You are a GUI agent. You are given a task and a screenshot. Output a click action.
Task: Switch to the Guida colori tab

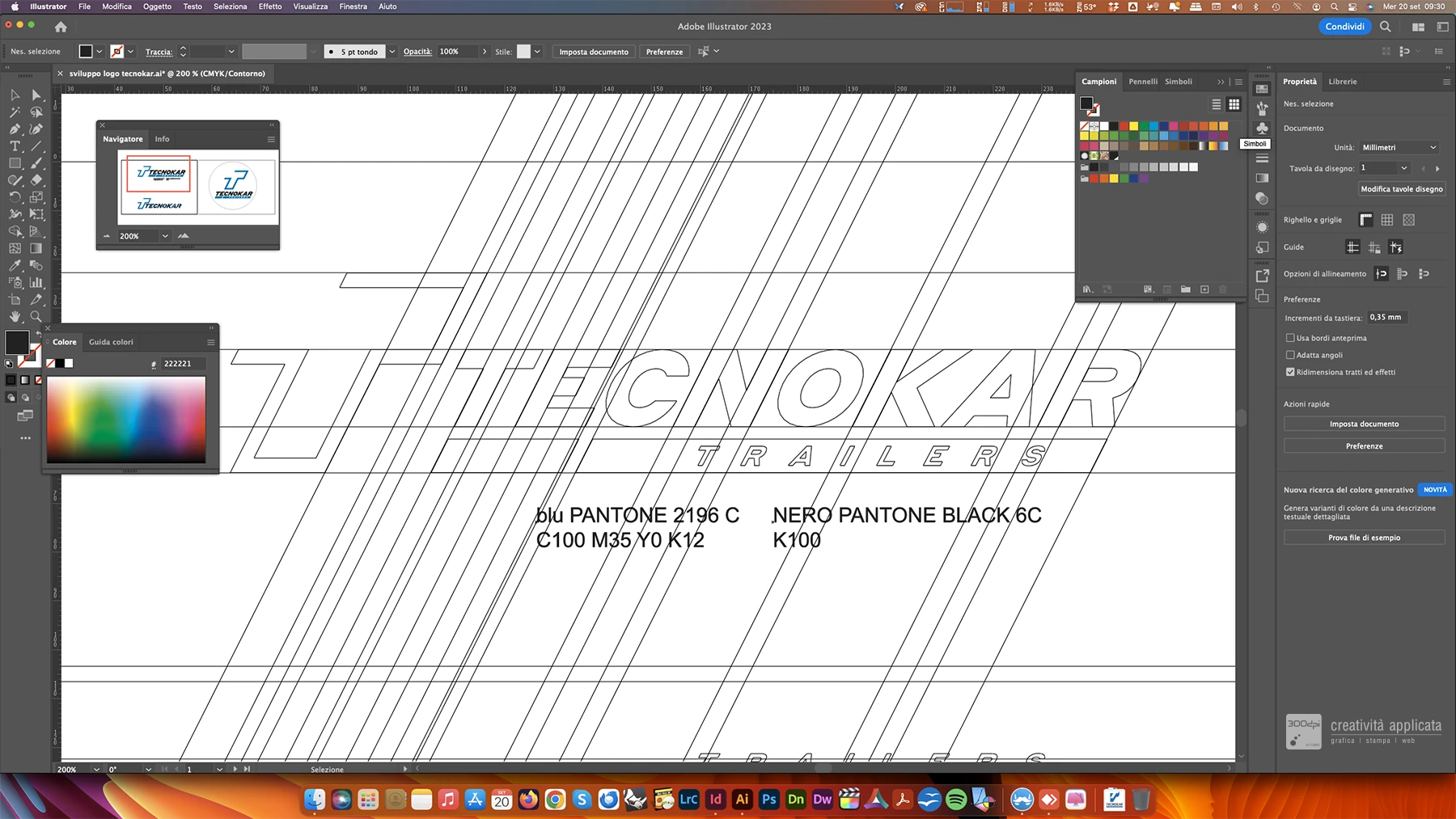[x=111, y=342]
